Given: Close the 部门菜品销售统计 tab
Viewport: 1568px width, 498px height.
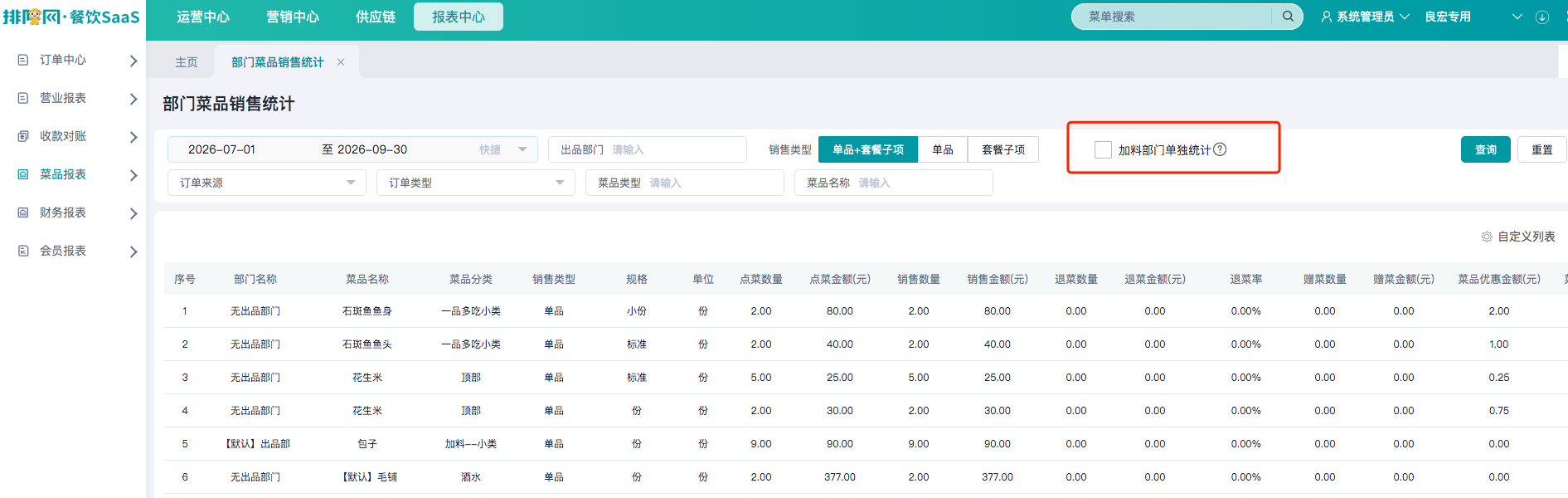Looking at the screenshot, I should (x=341, y=62).
